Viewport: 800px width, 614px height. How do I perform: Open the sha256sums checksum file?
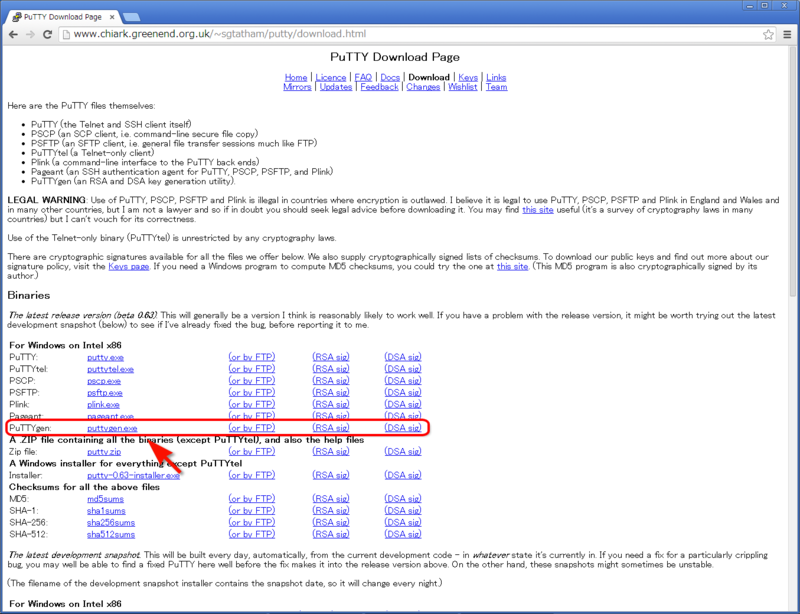coord(111,522)
